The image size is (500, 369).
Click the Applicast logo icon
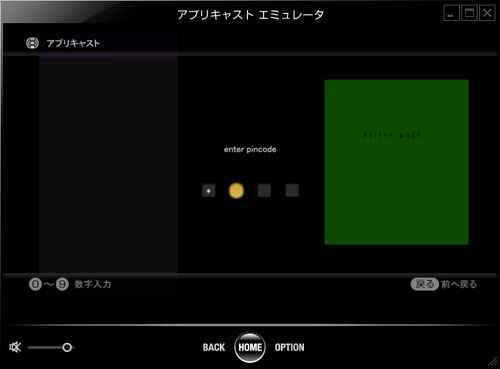[32, 43]
